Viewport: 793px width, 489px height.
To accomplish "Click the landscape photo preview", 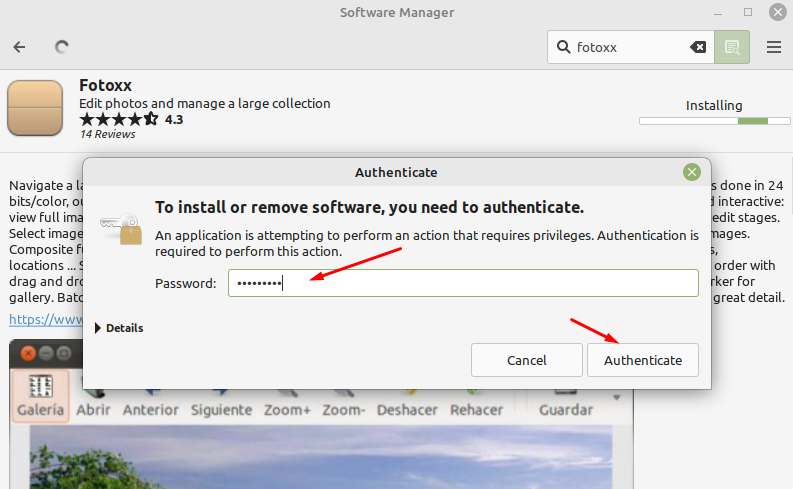I will coord(321,457).
